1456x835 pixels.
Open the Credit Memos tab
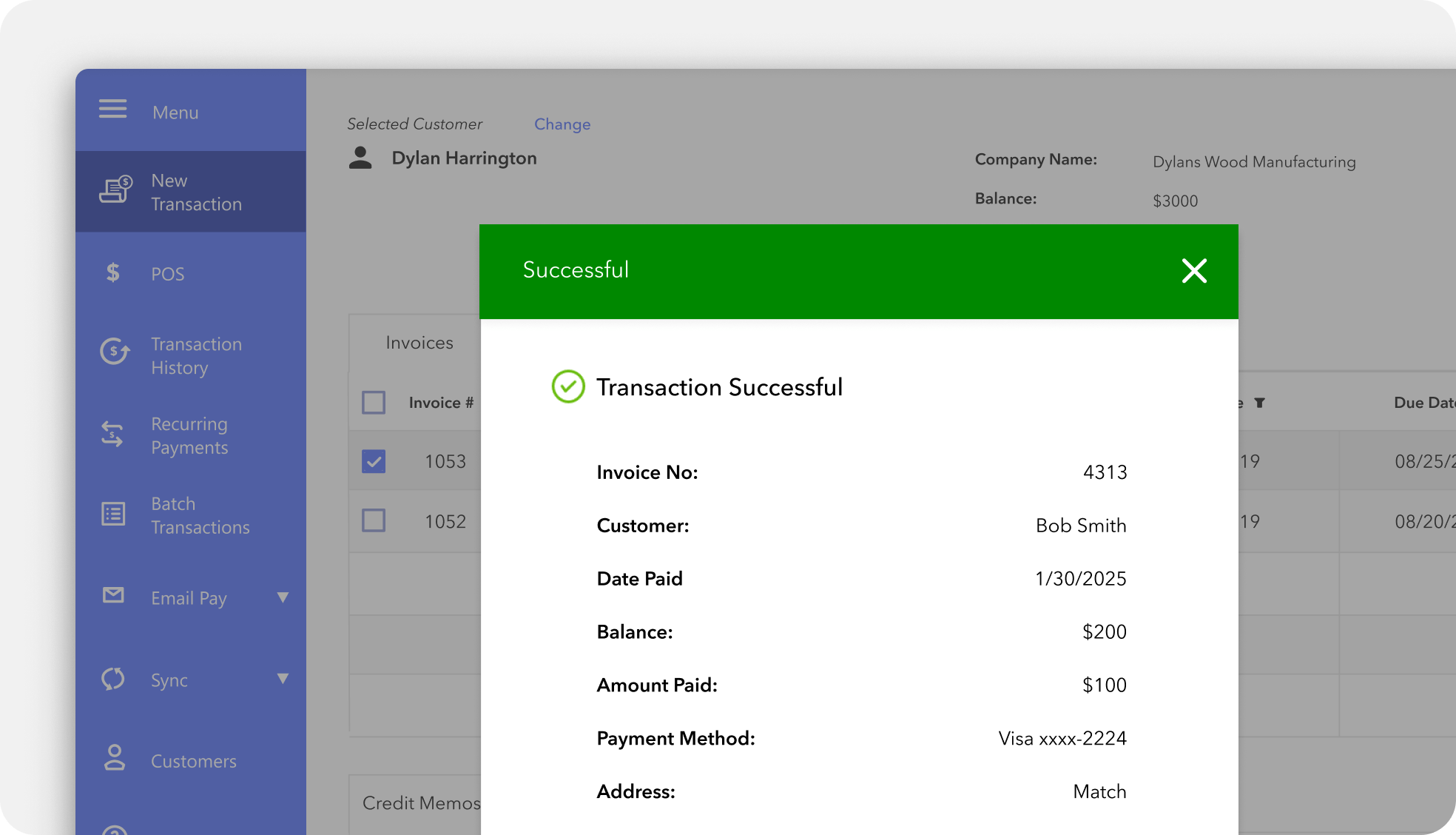(x=421, y=803)
